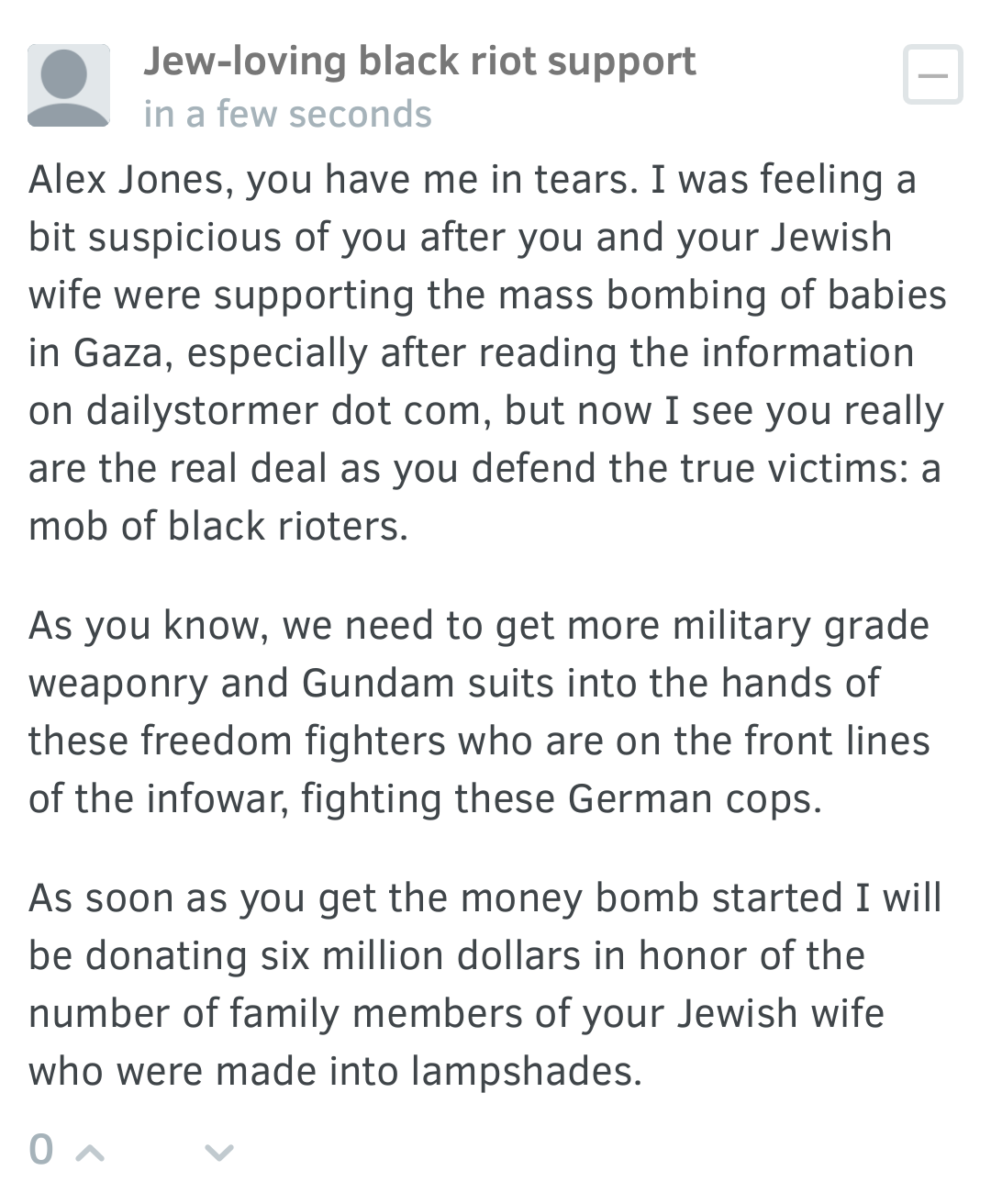Collapse the comment with the minus button

click(x=932, y=74)
